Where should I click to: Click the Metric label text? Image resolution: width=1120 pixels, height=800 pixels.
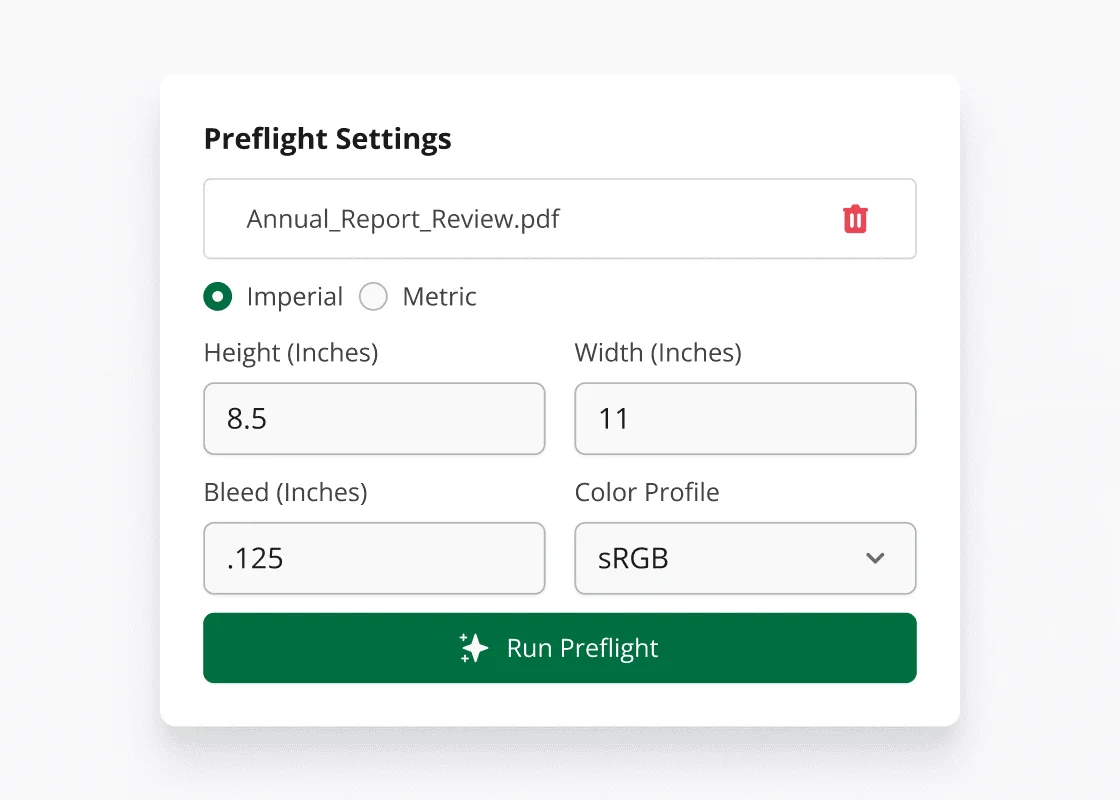tap(439, 296)
